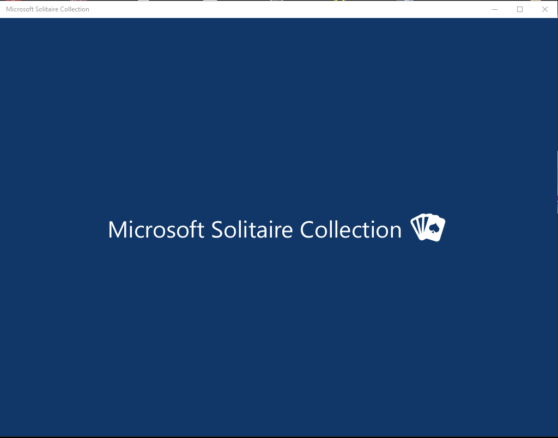Click the 'Microsoft Solitaire Collection' splash text
558x438 pixels.
(x=255, y=229)
